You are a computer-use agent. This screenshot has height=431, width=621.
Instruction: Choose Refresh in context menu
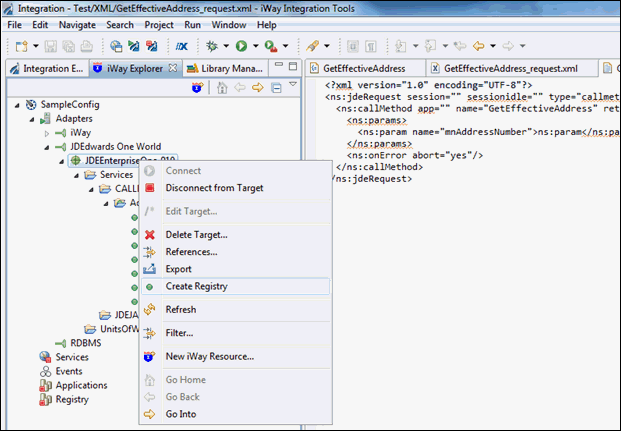click(235, 309)
